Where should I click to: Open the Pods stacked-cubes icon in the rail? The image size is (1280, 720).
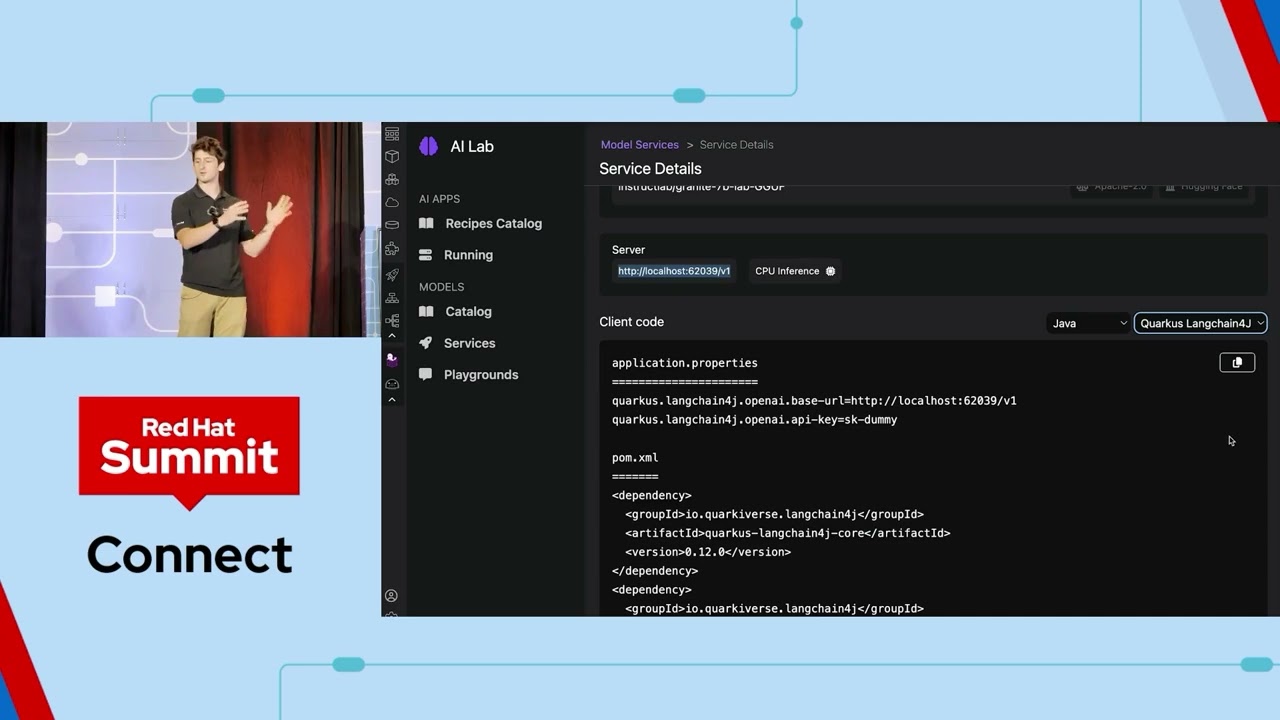click(392, 179)
